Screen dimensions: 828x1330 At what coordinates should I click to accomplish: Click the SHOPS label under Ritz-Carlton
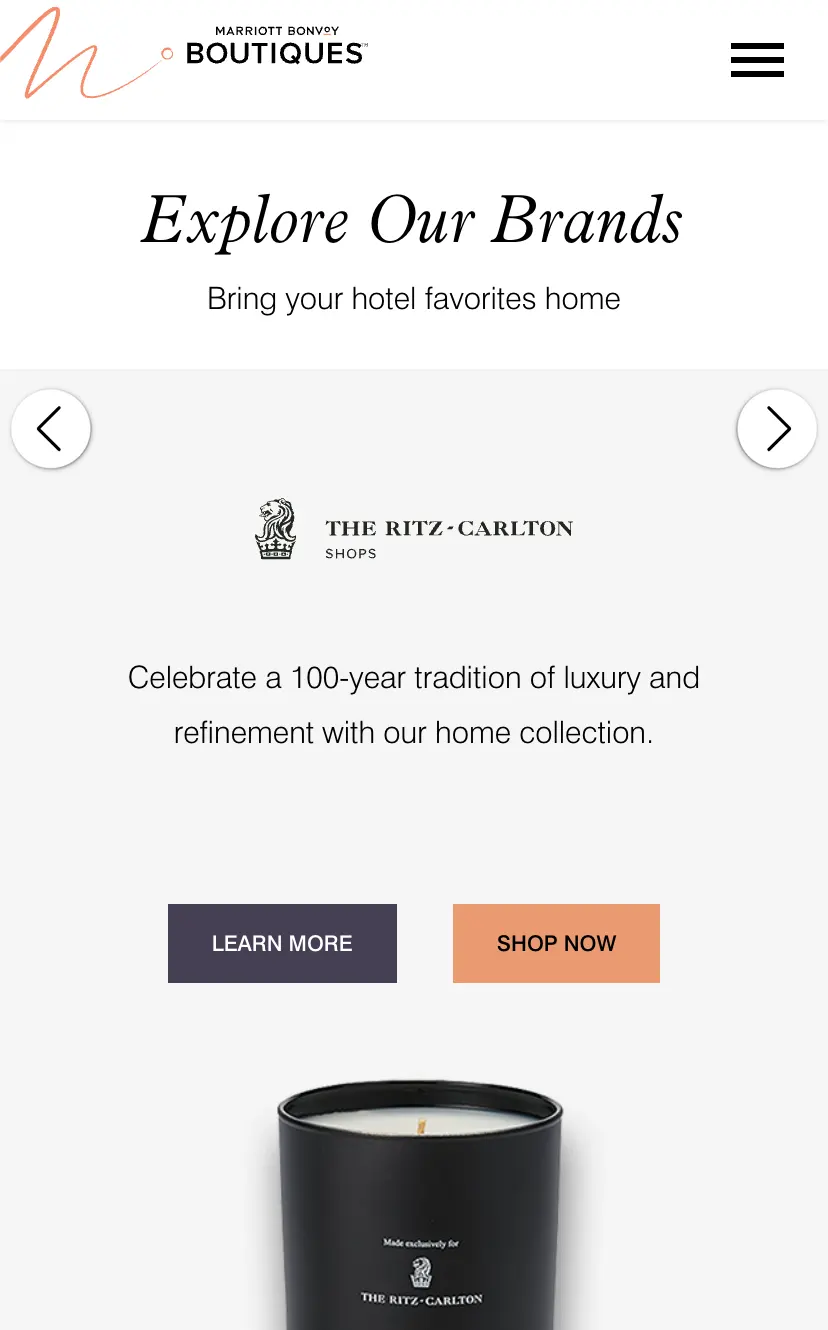[351, 554]
